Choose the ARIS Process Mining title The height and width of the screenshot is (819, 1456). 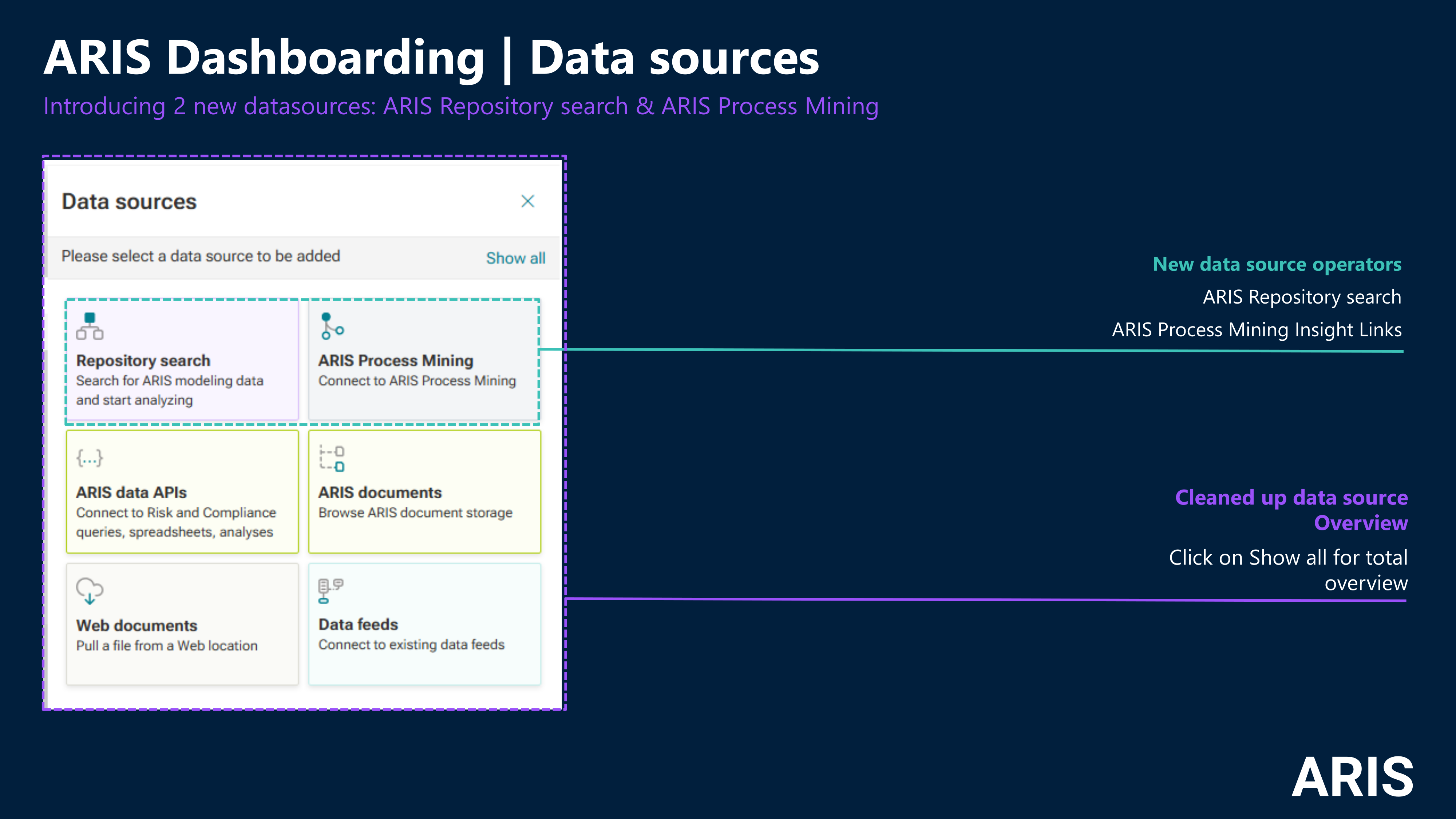(x=396, y=361)
